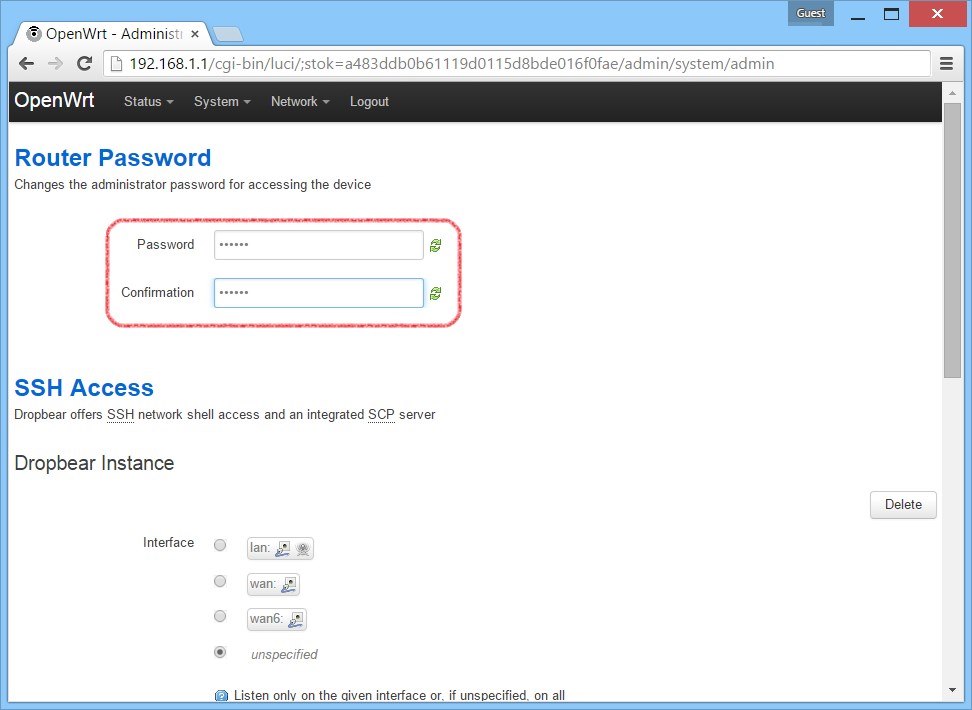Select the wan interface radio button
The width and height of the screenshot is (972, 710).
click(x=220, y=581)
